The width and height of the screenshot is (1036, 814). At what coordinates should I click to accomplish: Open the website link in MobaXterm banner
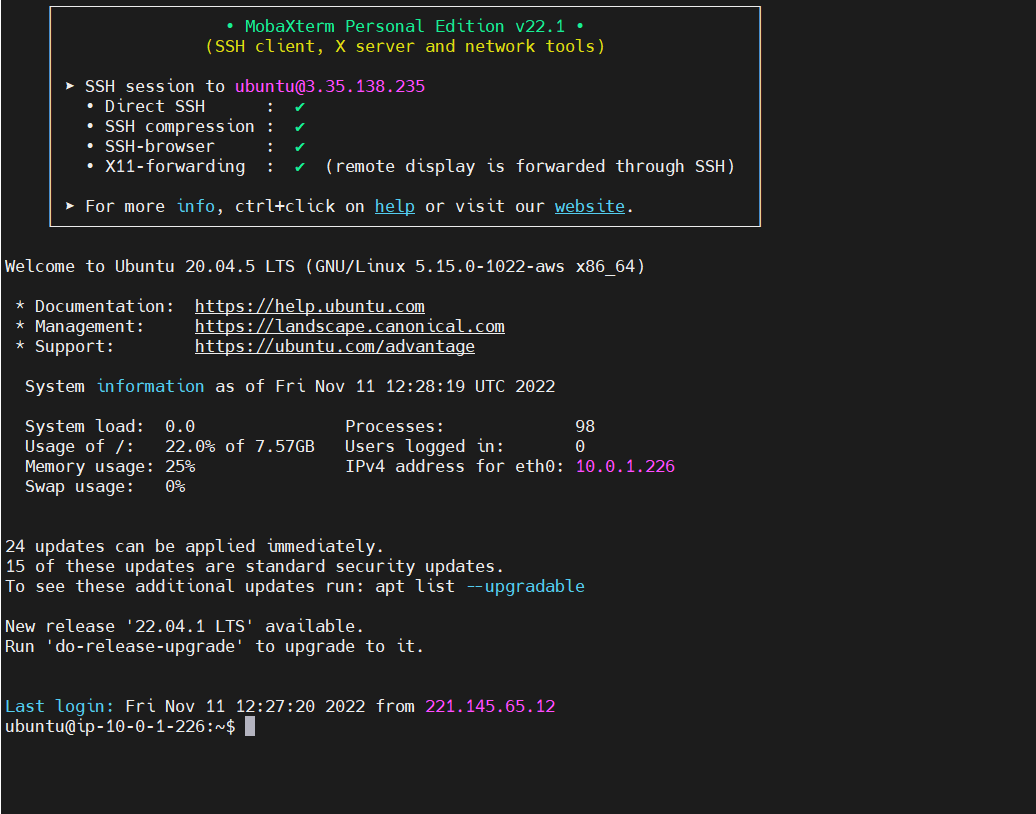(x=589, y=206)
